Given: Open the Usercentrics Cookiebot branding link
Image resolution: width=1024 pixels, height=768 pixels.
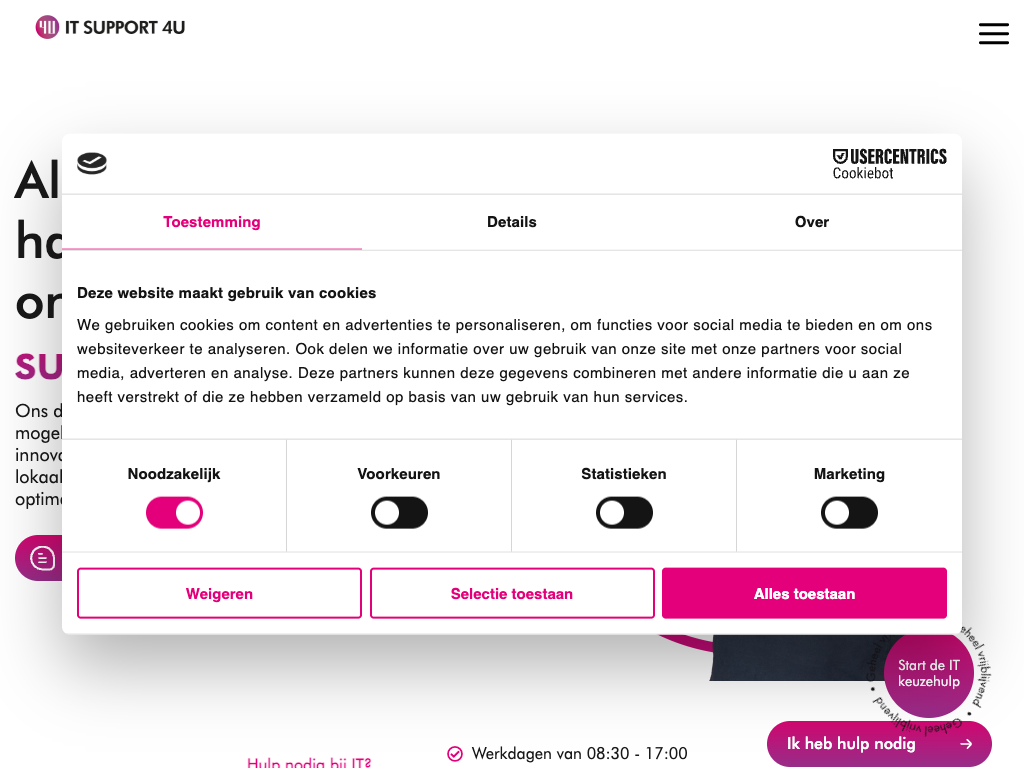Looking at the screenshot, I should [x=889, y=164].
